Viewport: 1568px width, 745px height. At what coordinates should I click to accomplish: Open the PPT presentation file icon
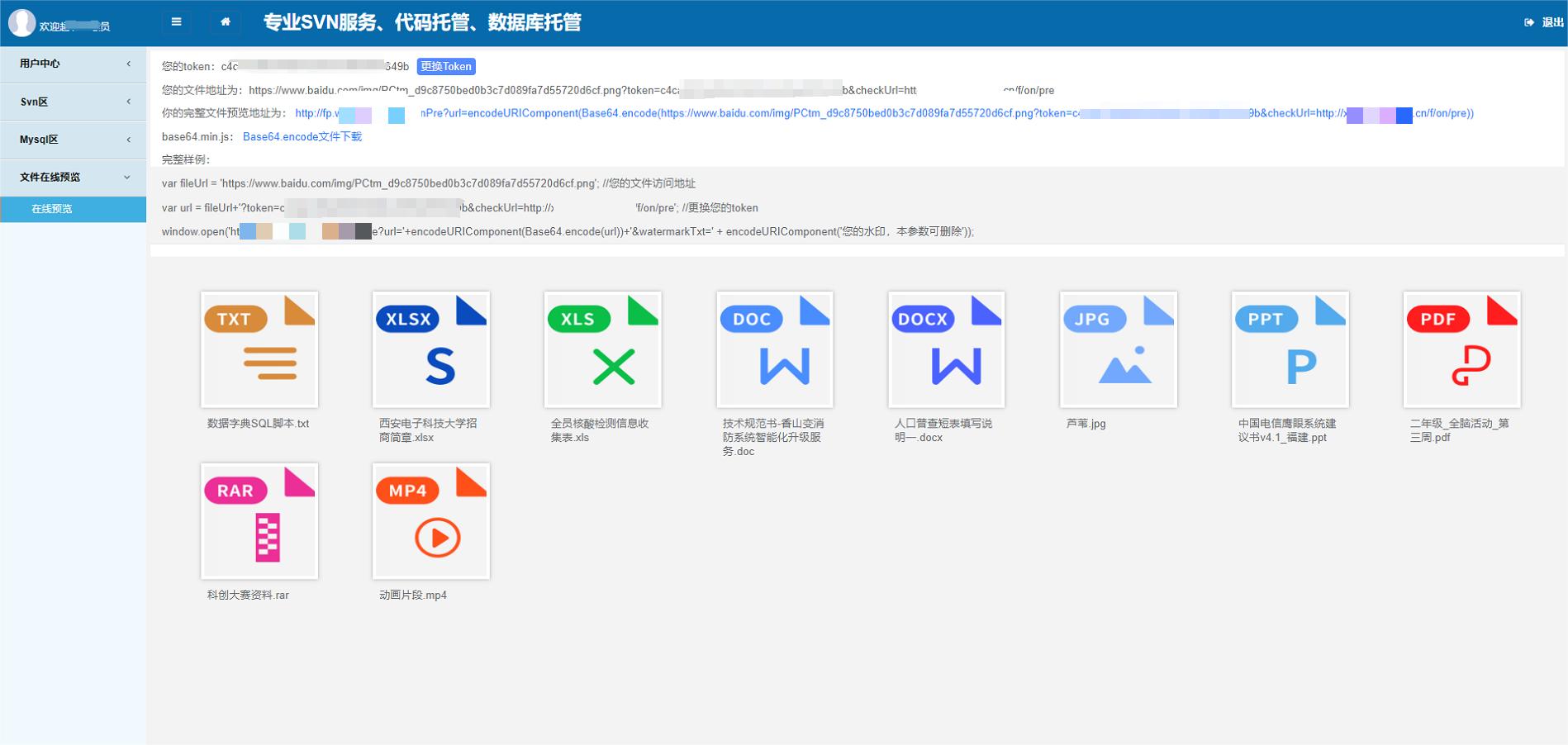pyautogui.click(x=1290, y=349)
